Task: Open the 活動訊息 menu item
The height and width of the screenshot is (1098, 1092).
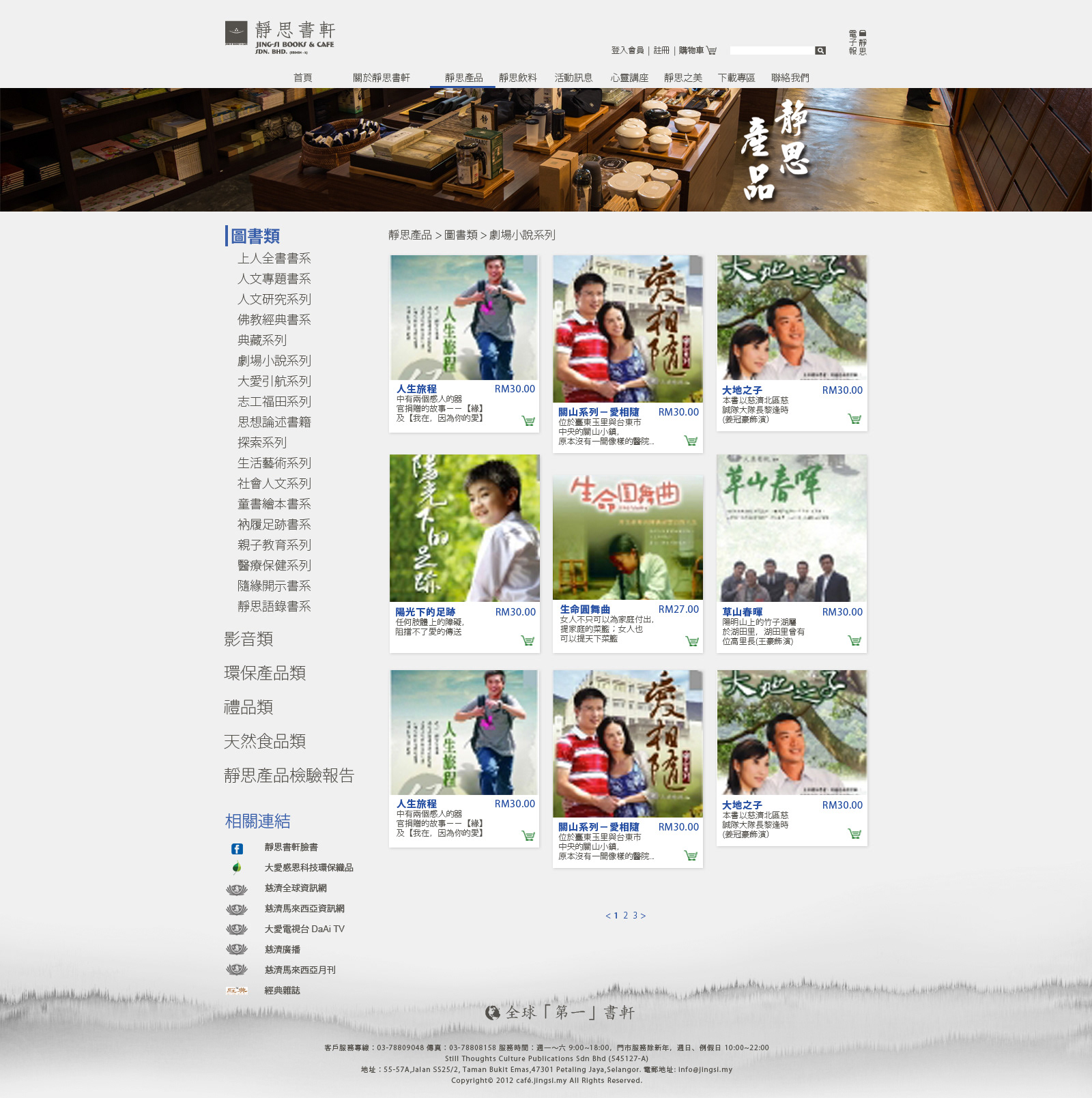Action: pyautogui.click(x=573, y=78)
